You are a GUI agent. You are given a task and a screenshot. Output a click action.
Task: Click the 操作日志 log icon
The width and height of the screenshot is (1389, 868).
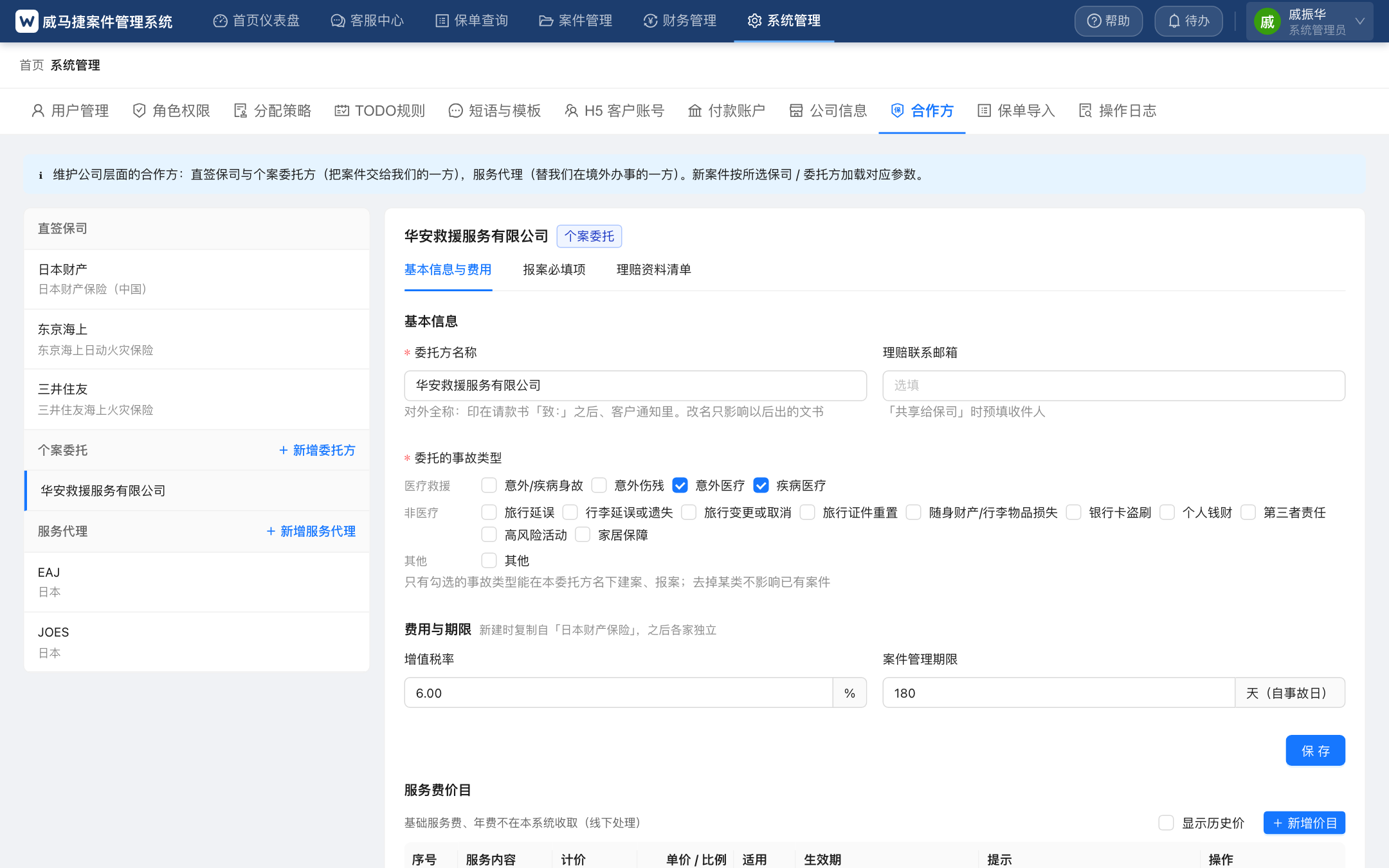1085,111
